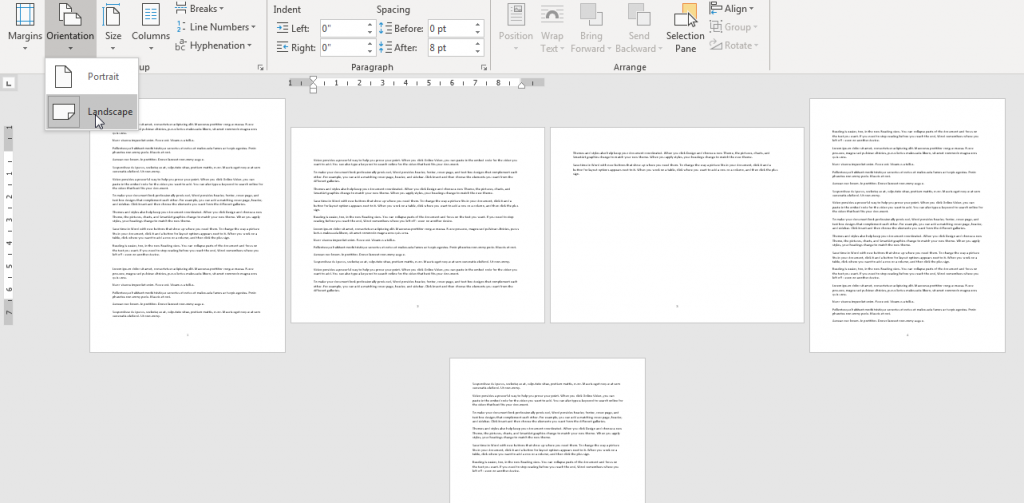Open the Selection Pane
Image resolution: width=1024 pixels, height=503 pixels.
point(685,27)
